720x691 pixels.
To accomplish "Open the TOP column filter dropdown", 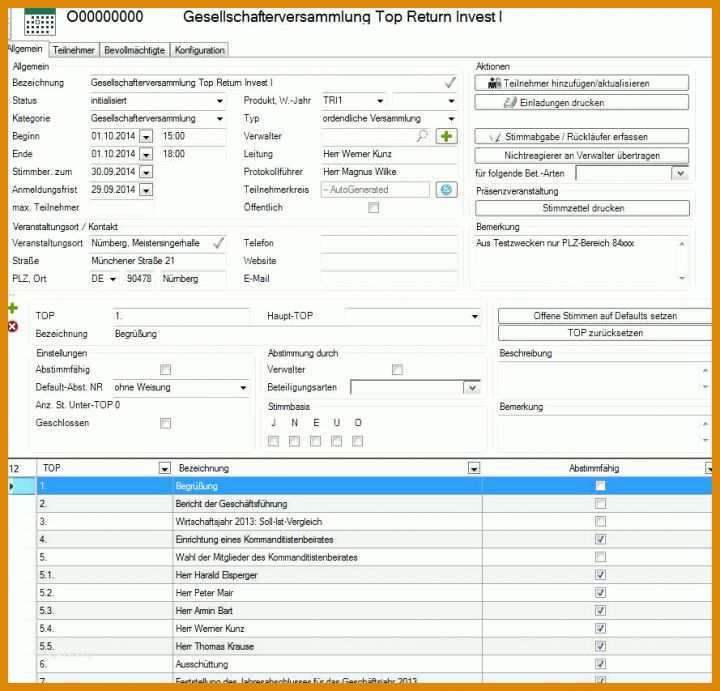I will (x=164, y=468).
